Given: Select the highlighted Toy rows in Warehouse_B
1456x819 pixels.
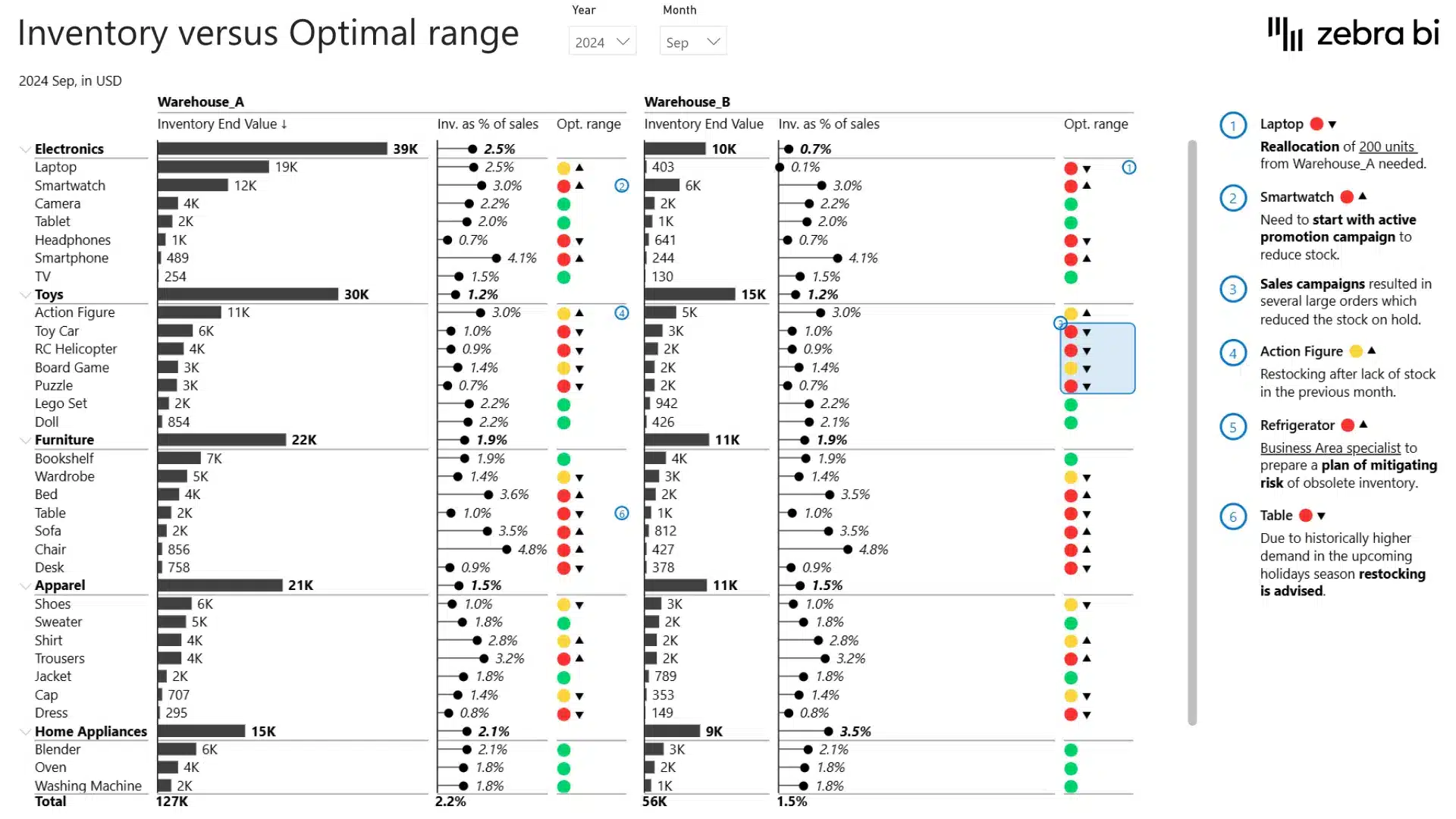Looking at the screenshot, I should (1097, 359).
